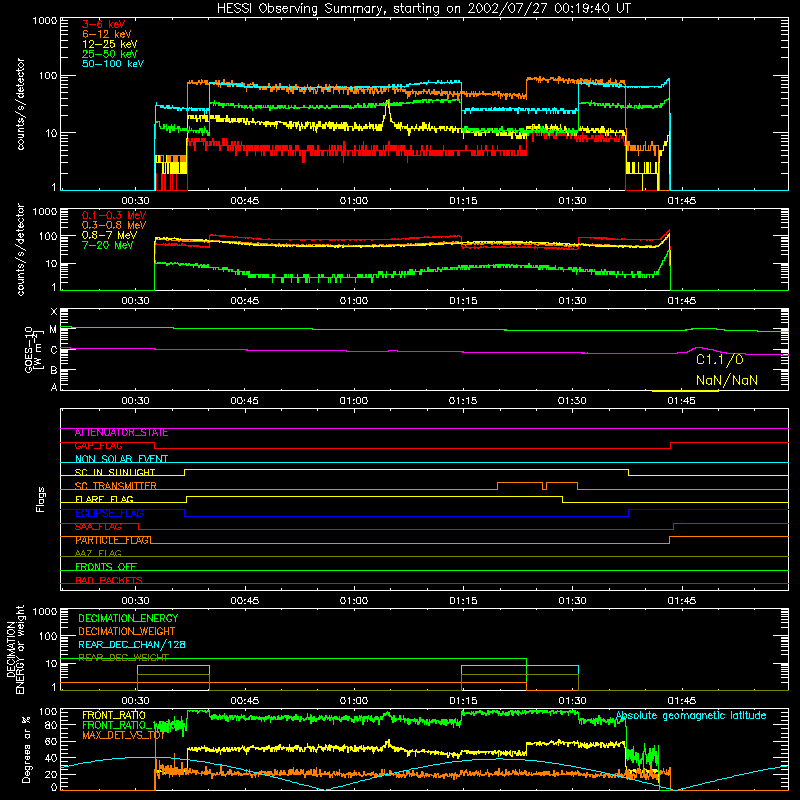Screen dimensions: 800x800
Task: Click the 01:30 tick label under the decimation plot
Action: (572, 701)
